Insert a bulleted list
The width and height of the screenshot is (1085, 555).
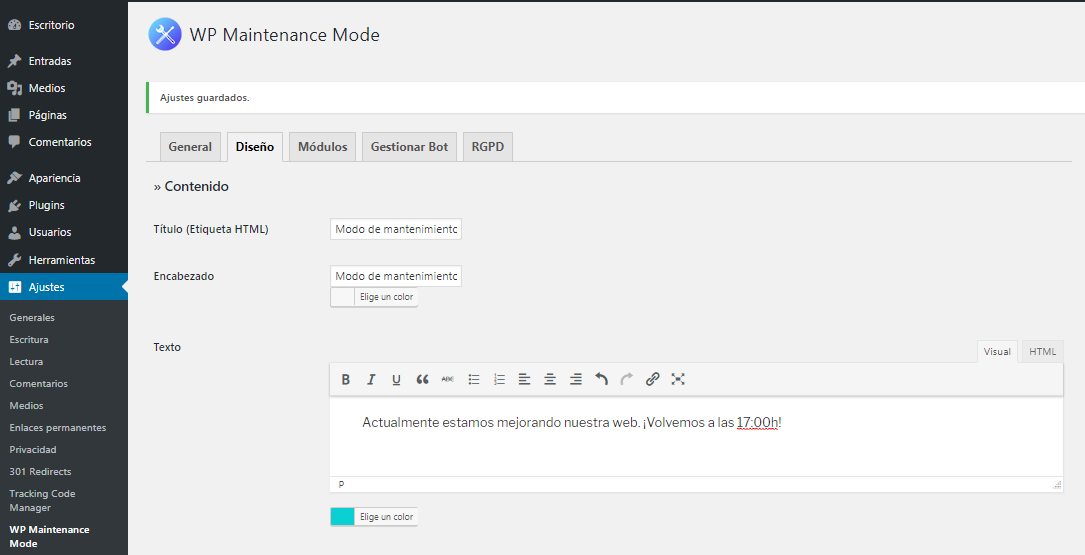coord(473,379)
